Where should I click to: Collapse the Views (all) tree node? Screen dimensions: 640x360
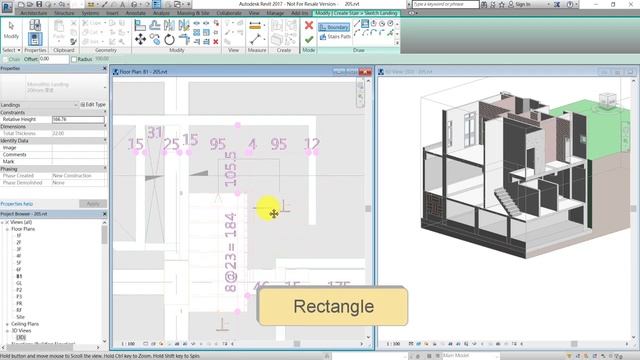pyautogui.click(x=2, y=222)
